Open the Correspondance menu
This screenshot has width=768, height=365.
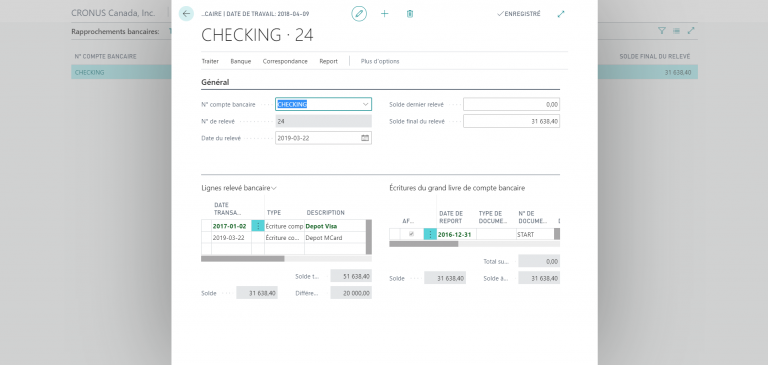pos(285,61)
